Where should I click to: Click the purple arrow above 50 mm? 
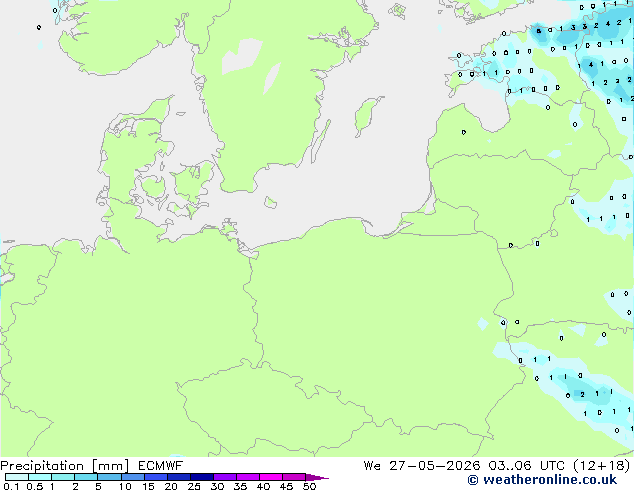click(317, 477)
